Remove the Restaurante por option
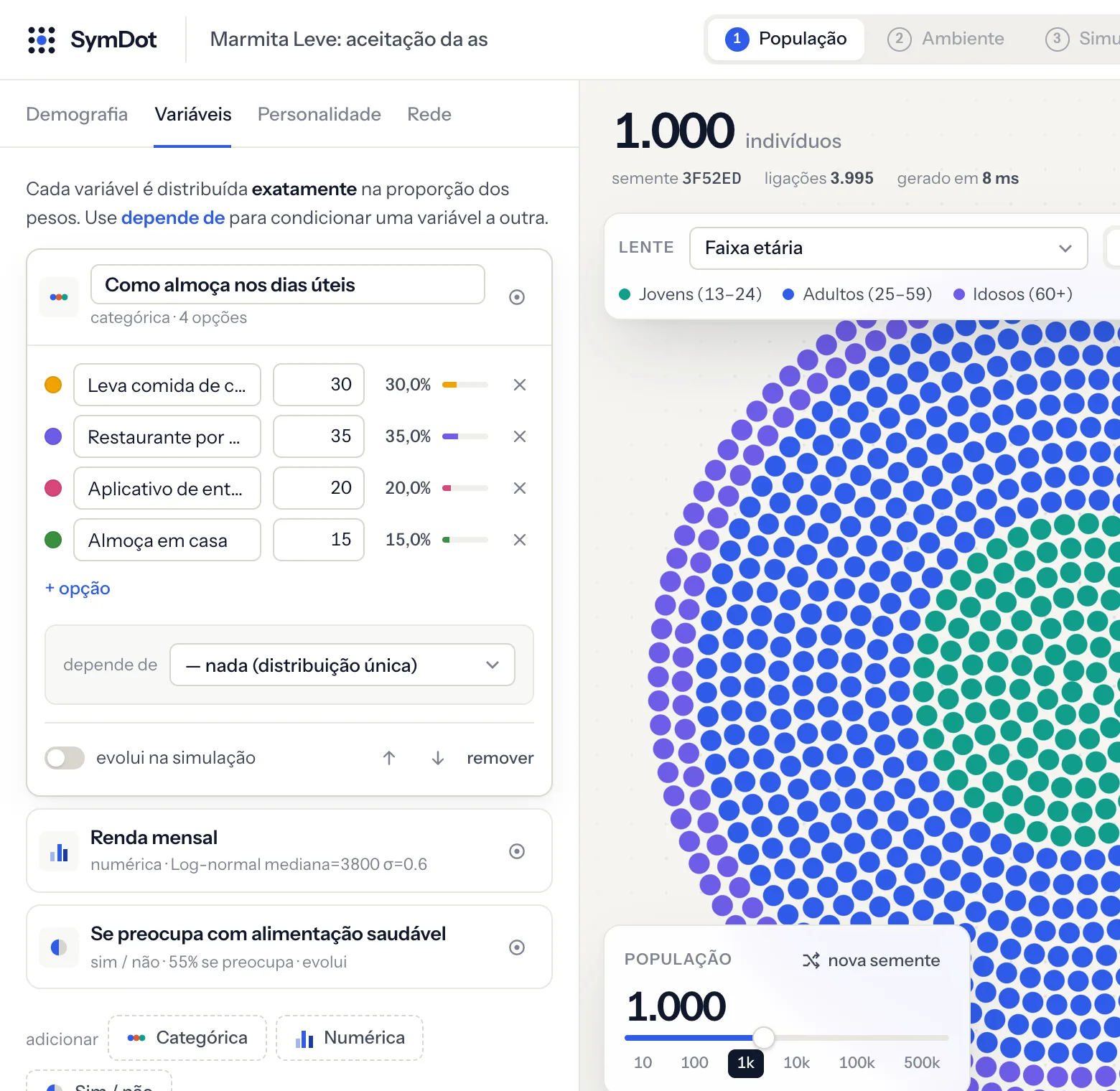1120x1091 pixels. (520, 436)
